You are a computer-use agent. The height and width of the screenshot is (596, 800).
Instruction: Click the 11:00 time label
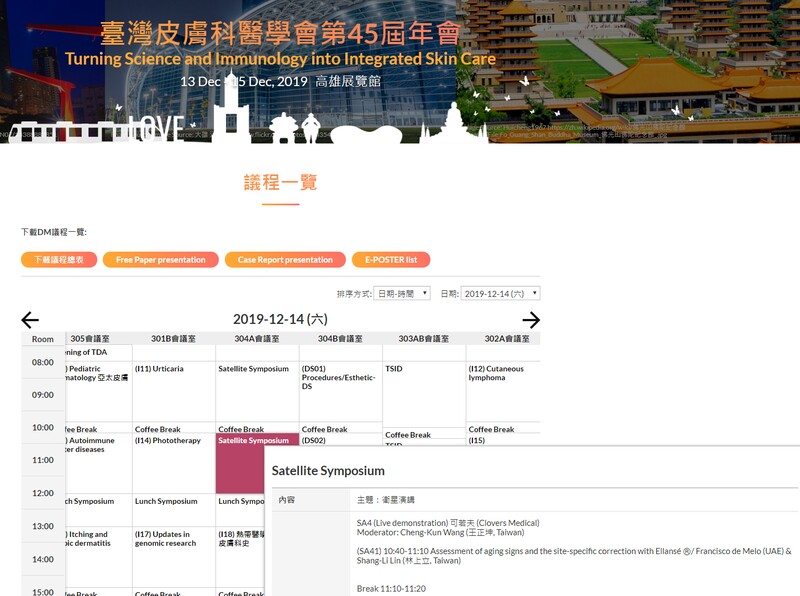tap(43, 460)
